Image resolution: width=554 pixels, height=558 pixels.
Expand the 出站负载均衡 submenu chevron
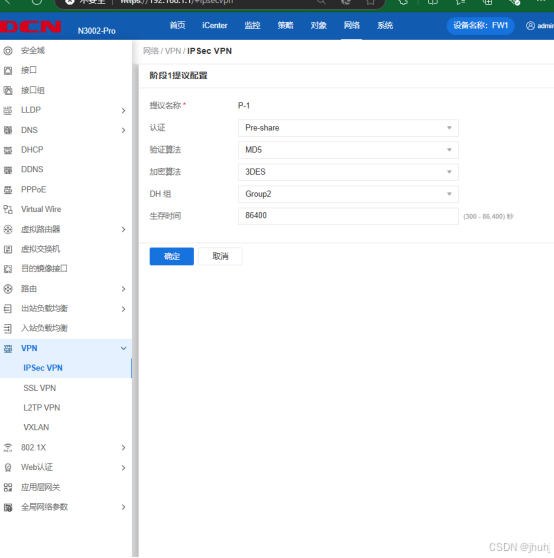(x=123, y=309)
